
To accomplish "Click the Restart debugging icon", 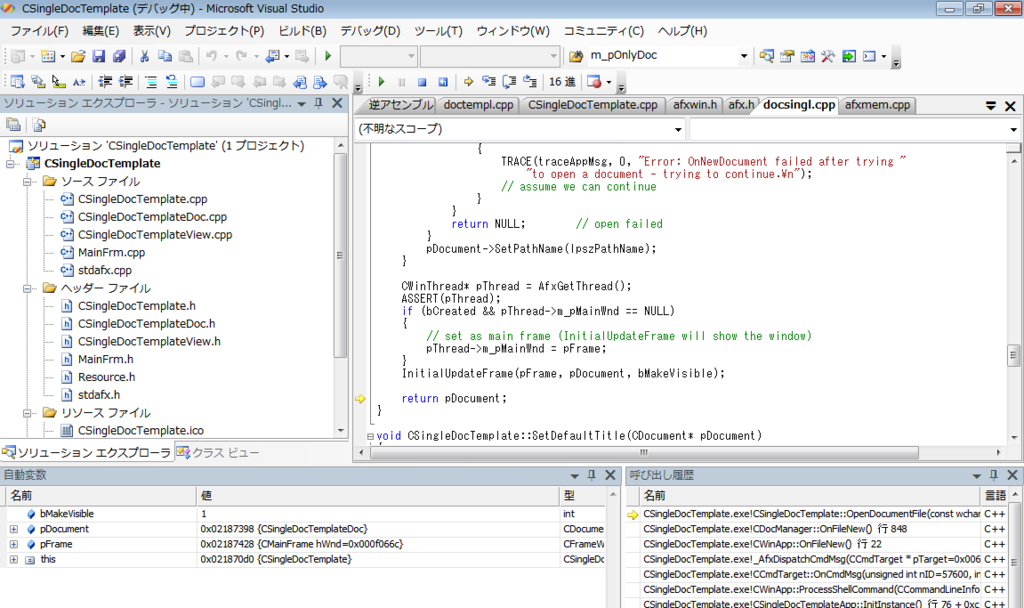I will 443,82.
